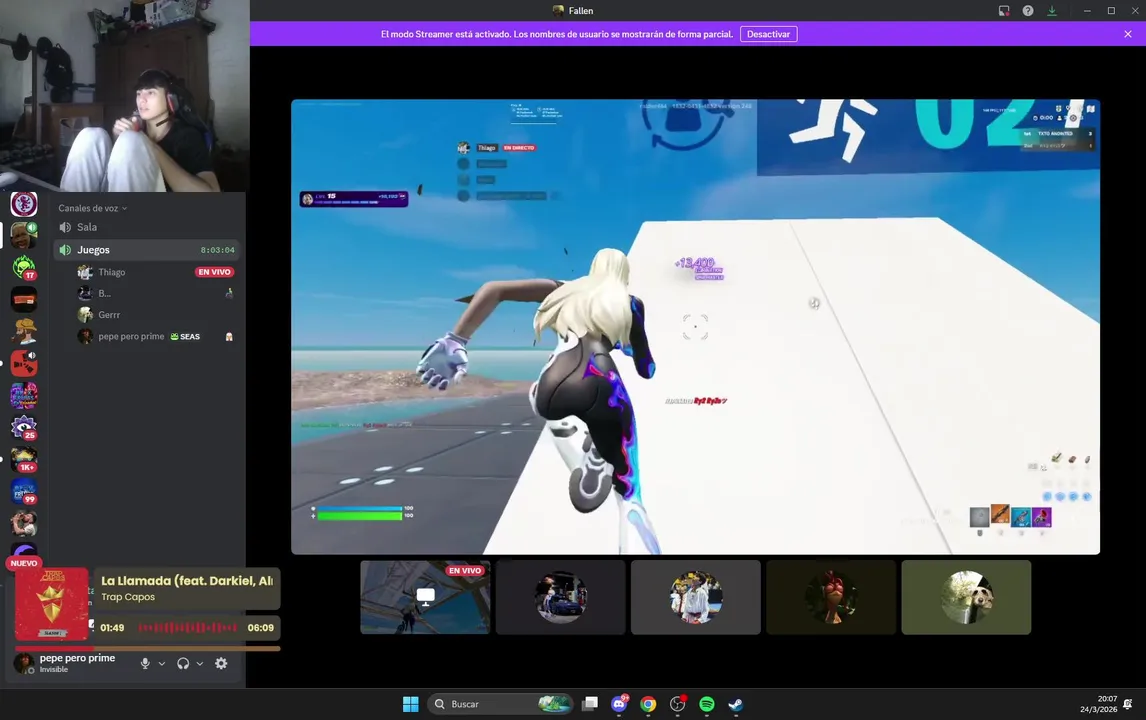Collapse the Canales de voz category
Viewport: 1146px width, 720px height.
pyautogui.click(x=93, y=208)
